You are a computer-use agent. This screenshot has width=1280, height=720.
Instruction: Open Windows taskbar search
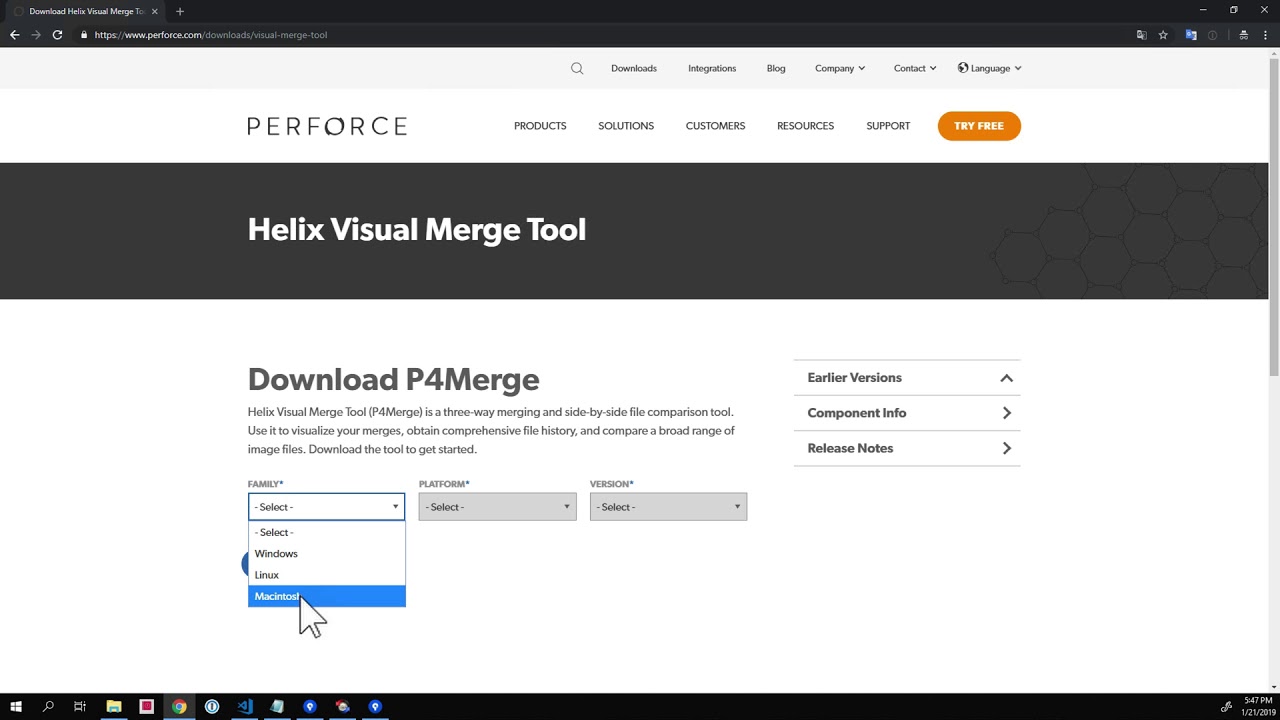48,706
